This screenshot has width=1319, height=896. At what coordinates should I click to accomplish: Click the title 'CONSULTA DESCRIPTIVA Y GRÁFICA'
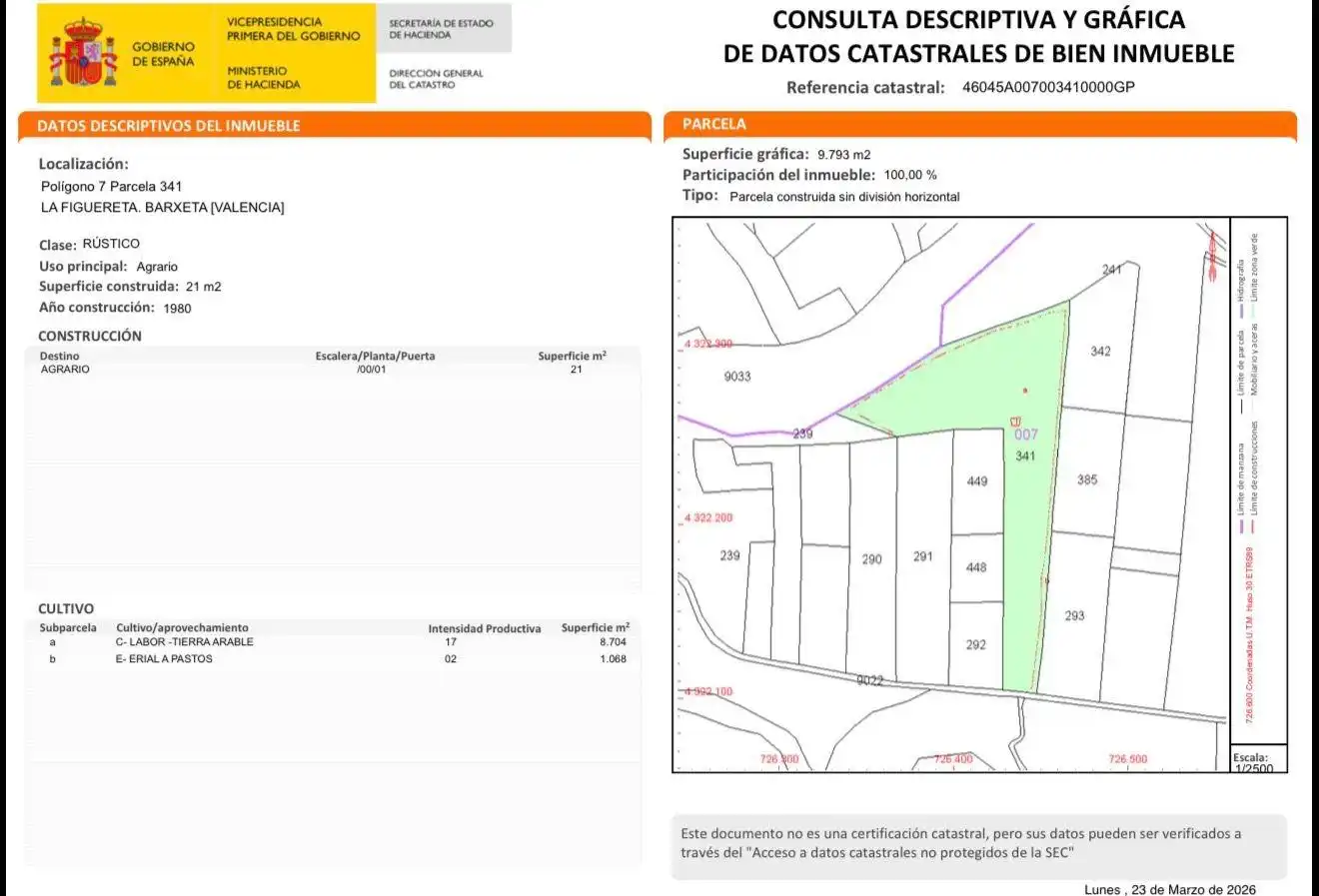tap(978, 19)
